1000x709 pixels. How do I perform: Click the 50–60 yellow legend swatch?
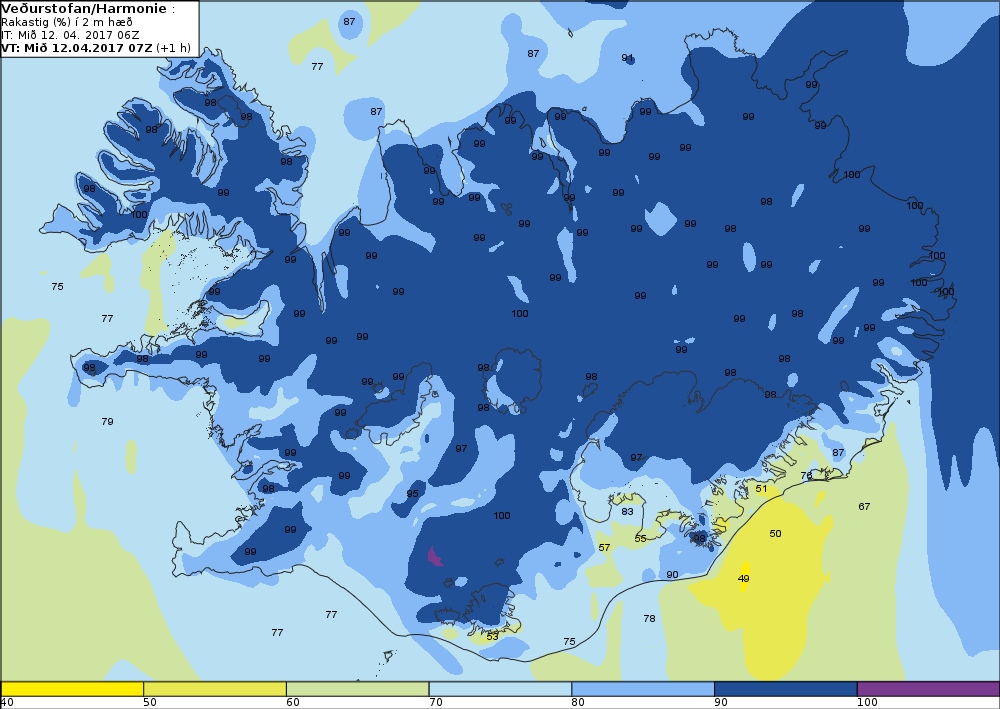click(215, 689)
